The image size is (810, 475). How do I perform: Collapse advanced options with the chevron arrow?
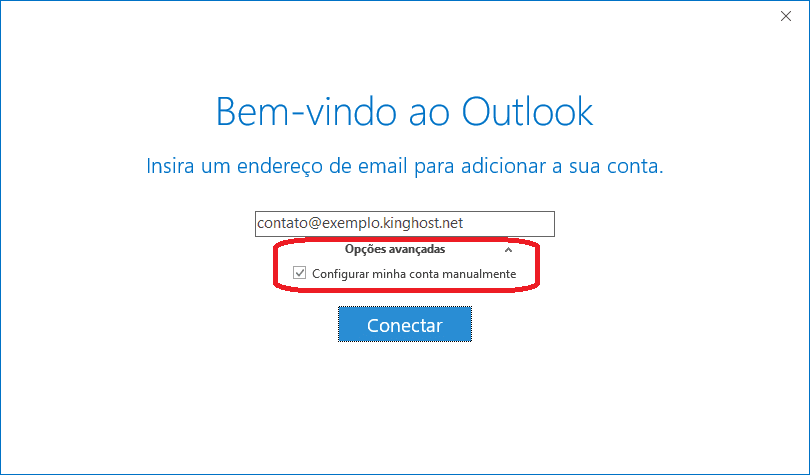508,250
